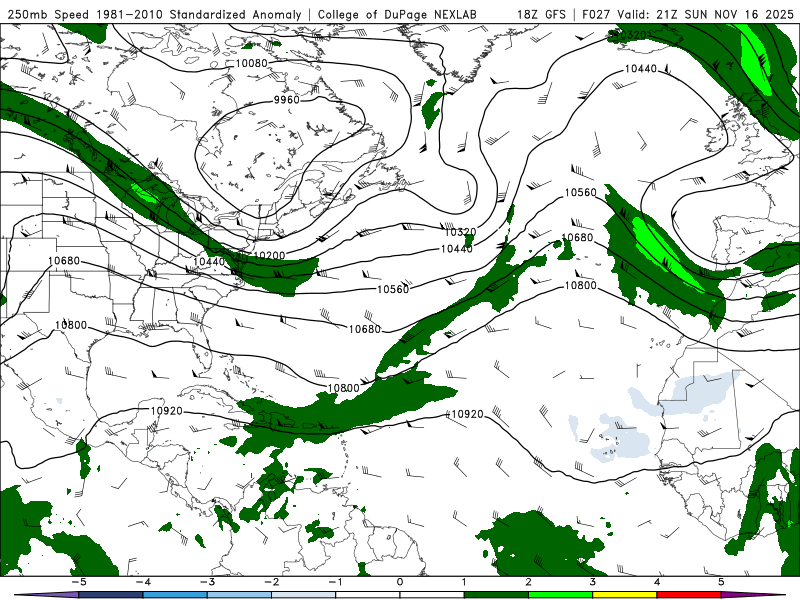
Task: Click the '3' color bar tick label
Action: point(592,582)
